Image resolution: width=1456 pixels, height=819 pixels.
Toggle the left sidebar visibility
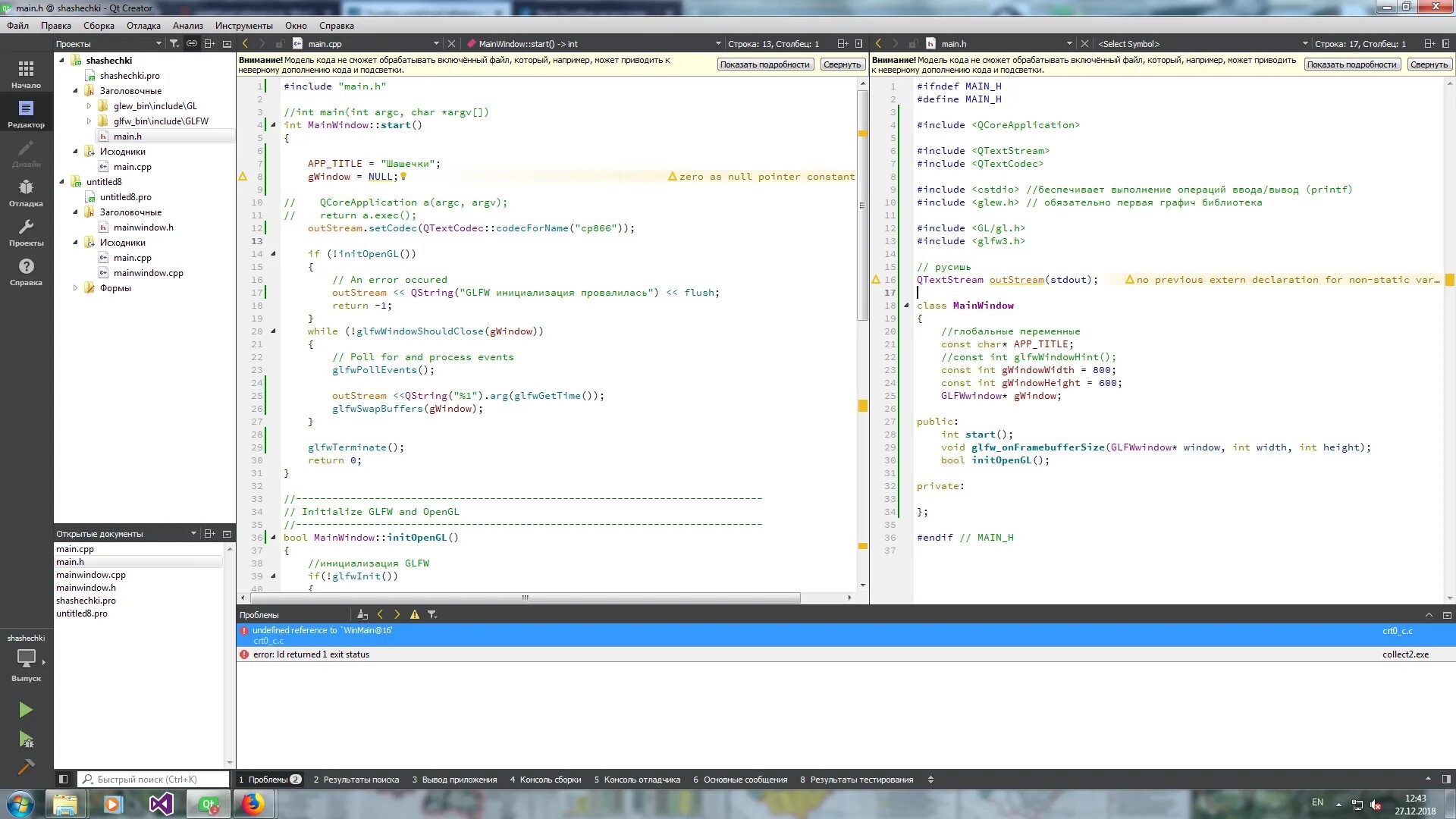click(64, 780)
